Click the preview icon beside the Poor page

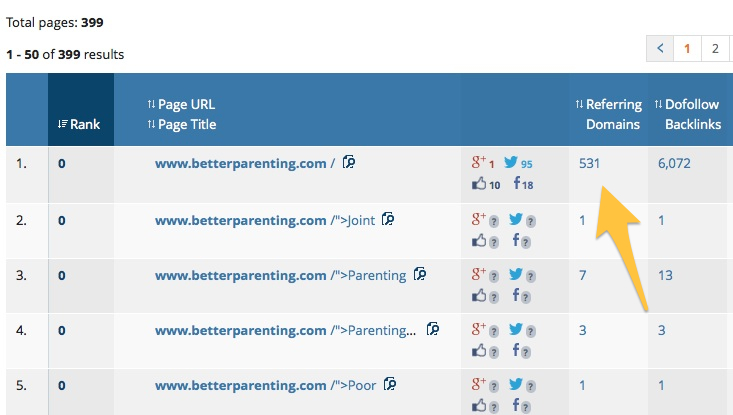coord(389,384)
